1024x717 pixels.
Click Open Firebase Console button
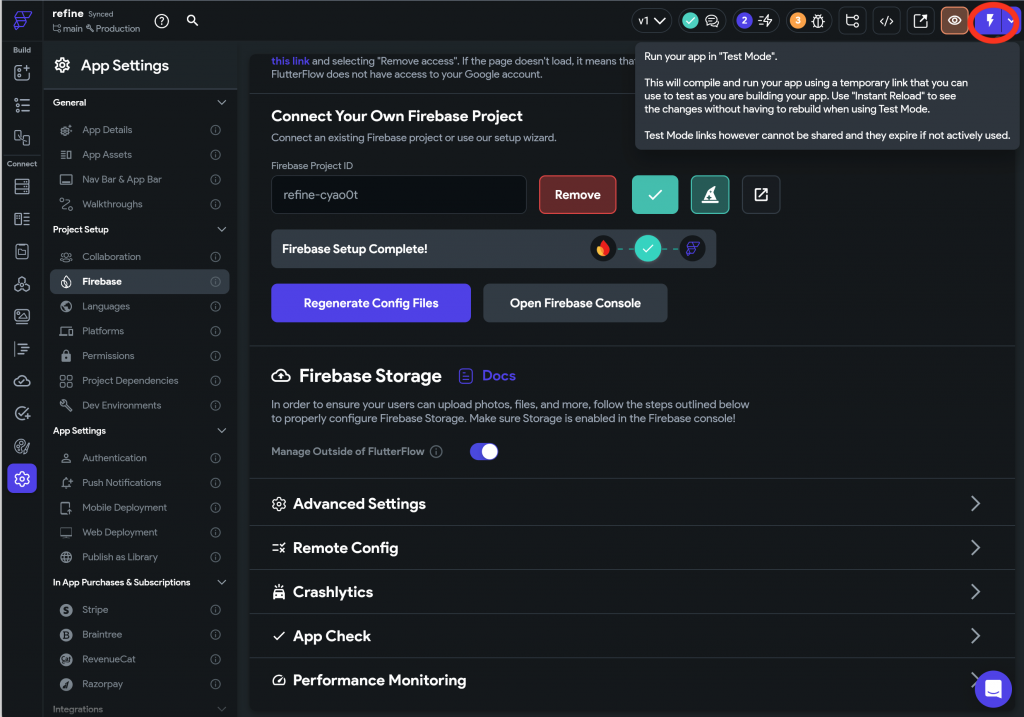(x=575, y=303)
